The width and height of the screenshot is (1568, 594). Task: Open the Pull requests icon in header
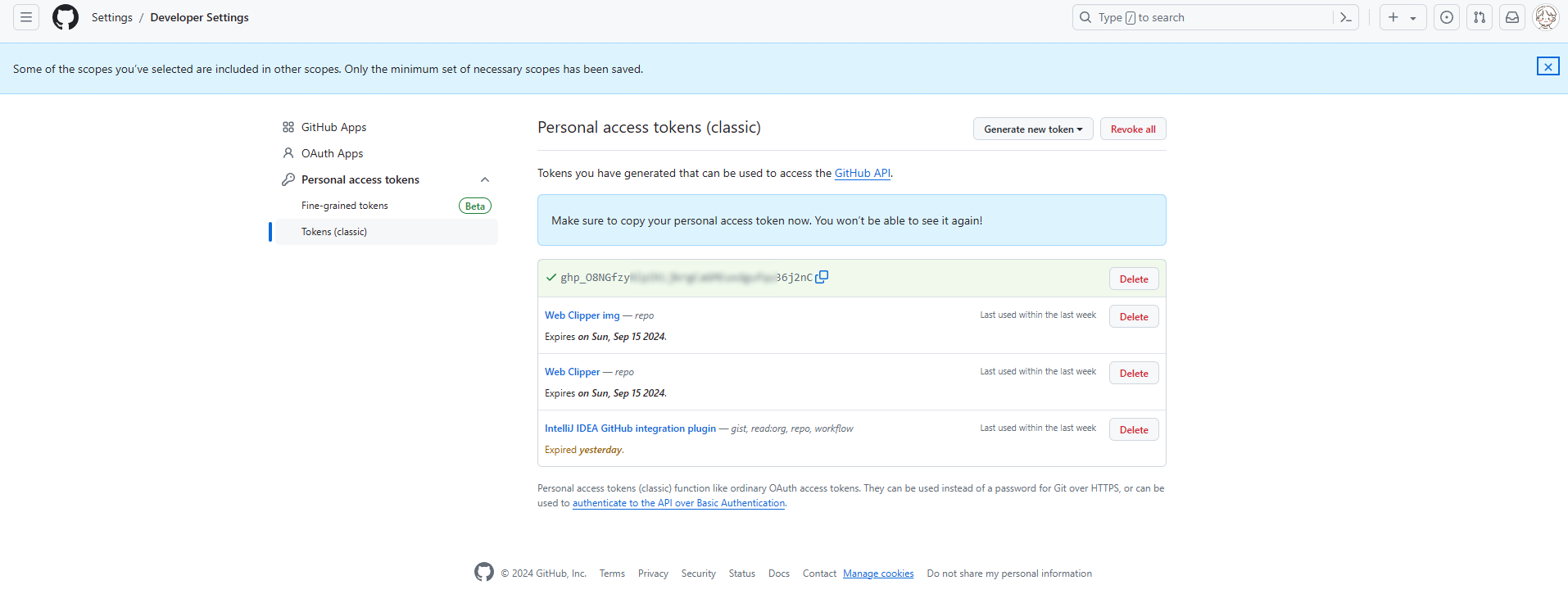coord(1480,17)
